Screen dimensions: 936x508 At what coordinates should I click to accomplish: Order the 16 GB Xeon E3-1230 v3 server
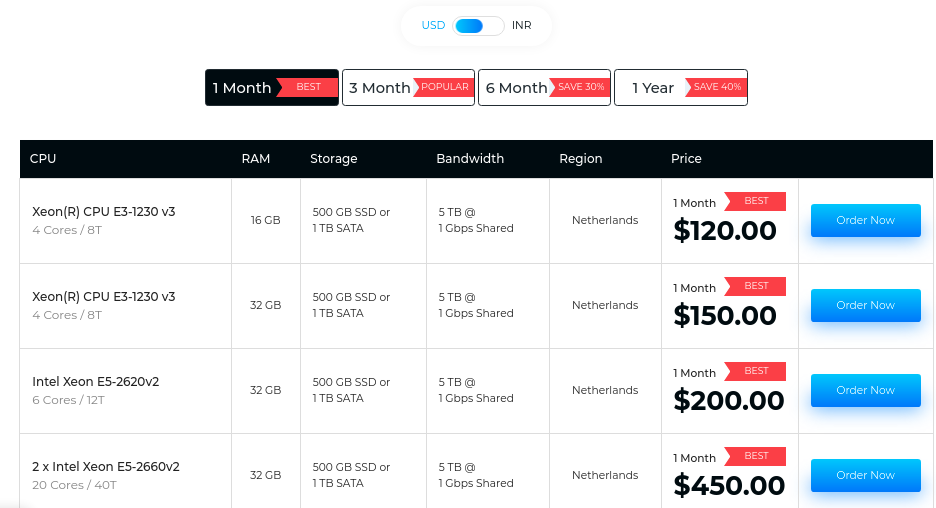[x=865, y=220]
